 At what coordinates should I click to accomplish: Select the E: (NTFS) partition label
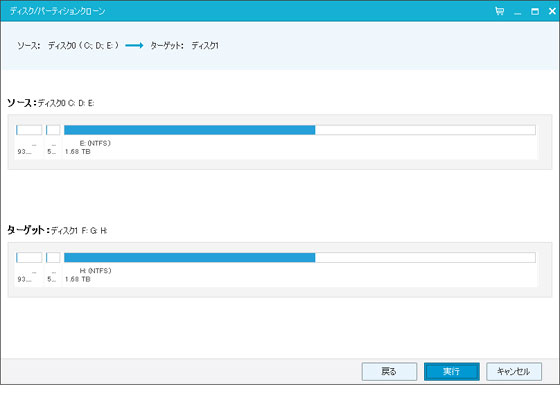point(95,143)
